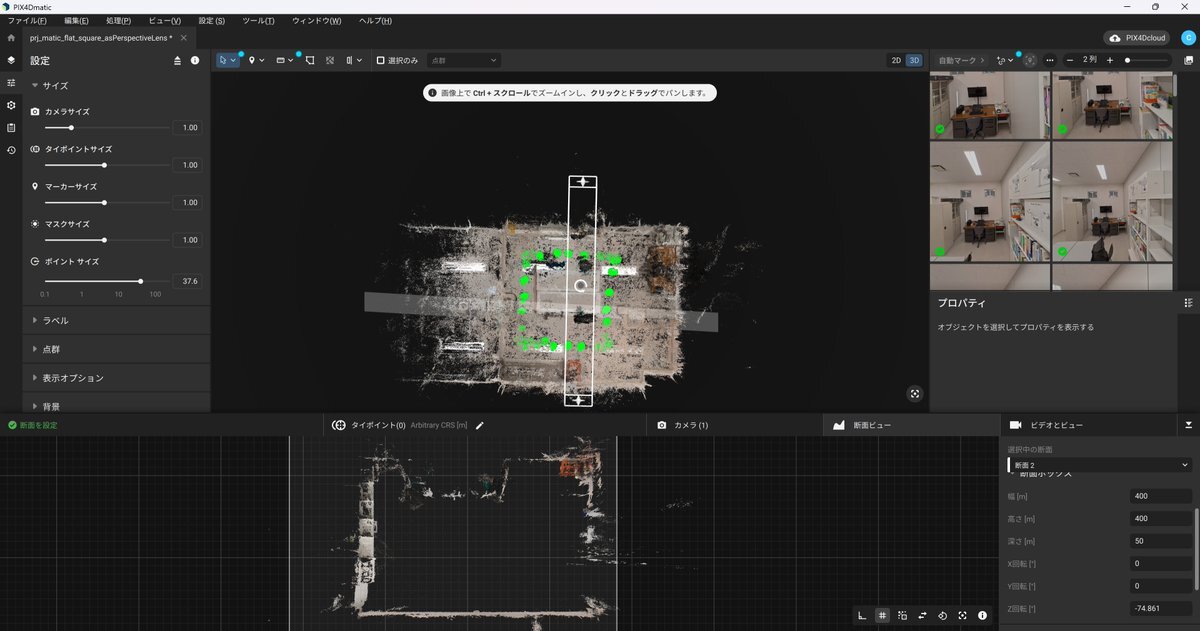Open the PIX4Dcloud upload button
Screen dimensions: 1200x631
point(1138,37)
